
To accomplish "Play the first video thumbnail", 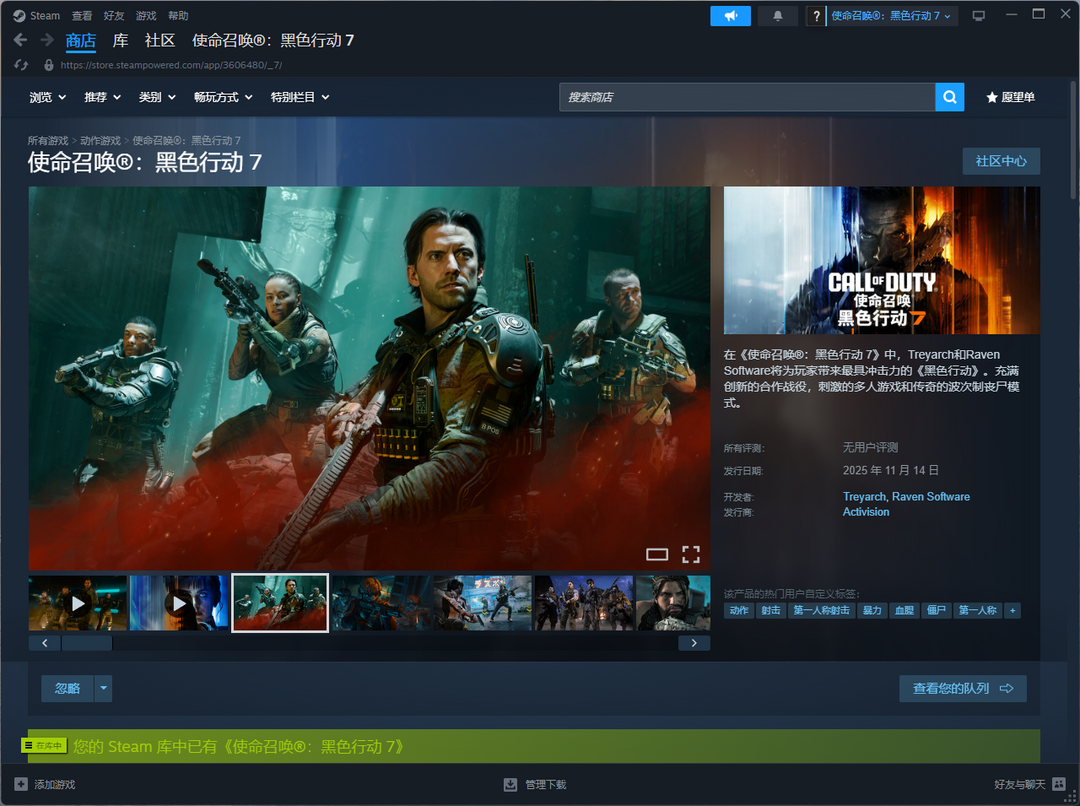I will (78, 603).
